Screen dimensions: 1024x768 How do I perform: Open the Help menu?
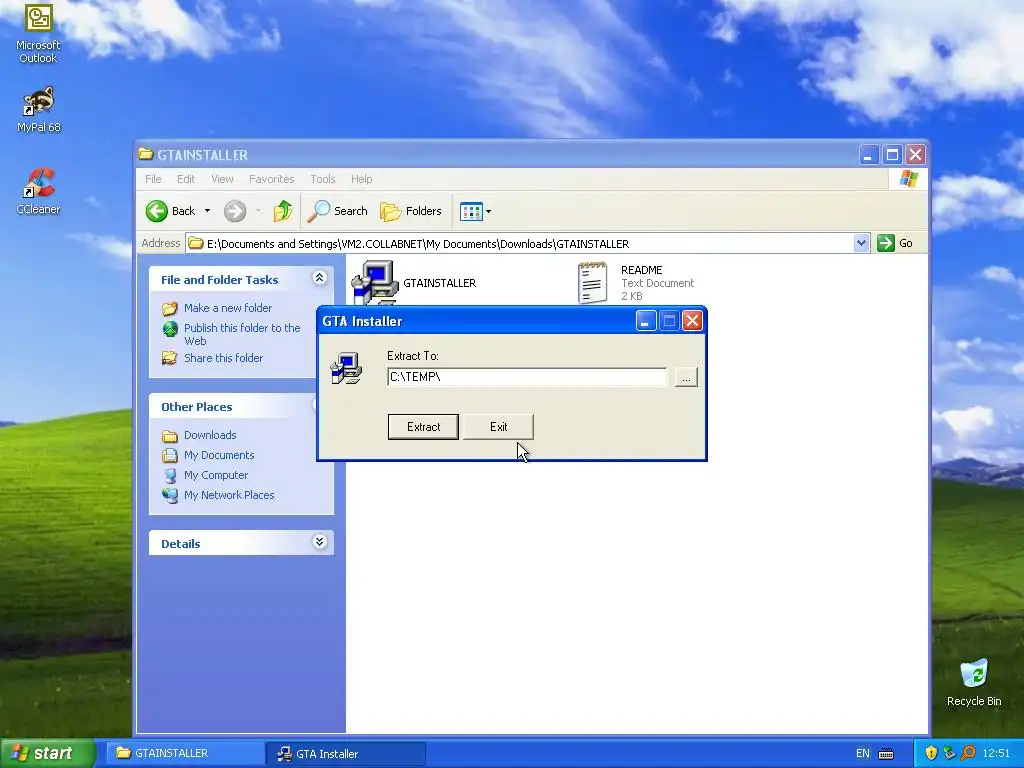361,179
